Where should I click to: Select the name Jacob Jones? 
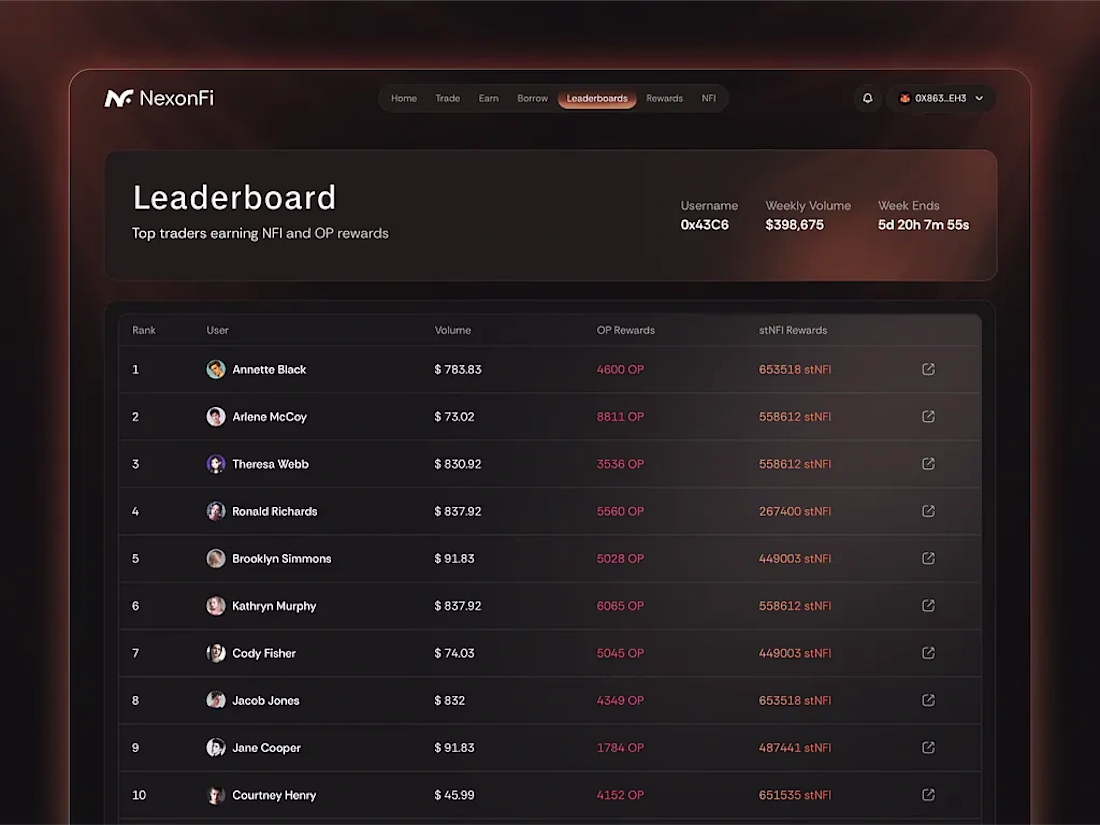coord(265,700)
